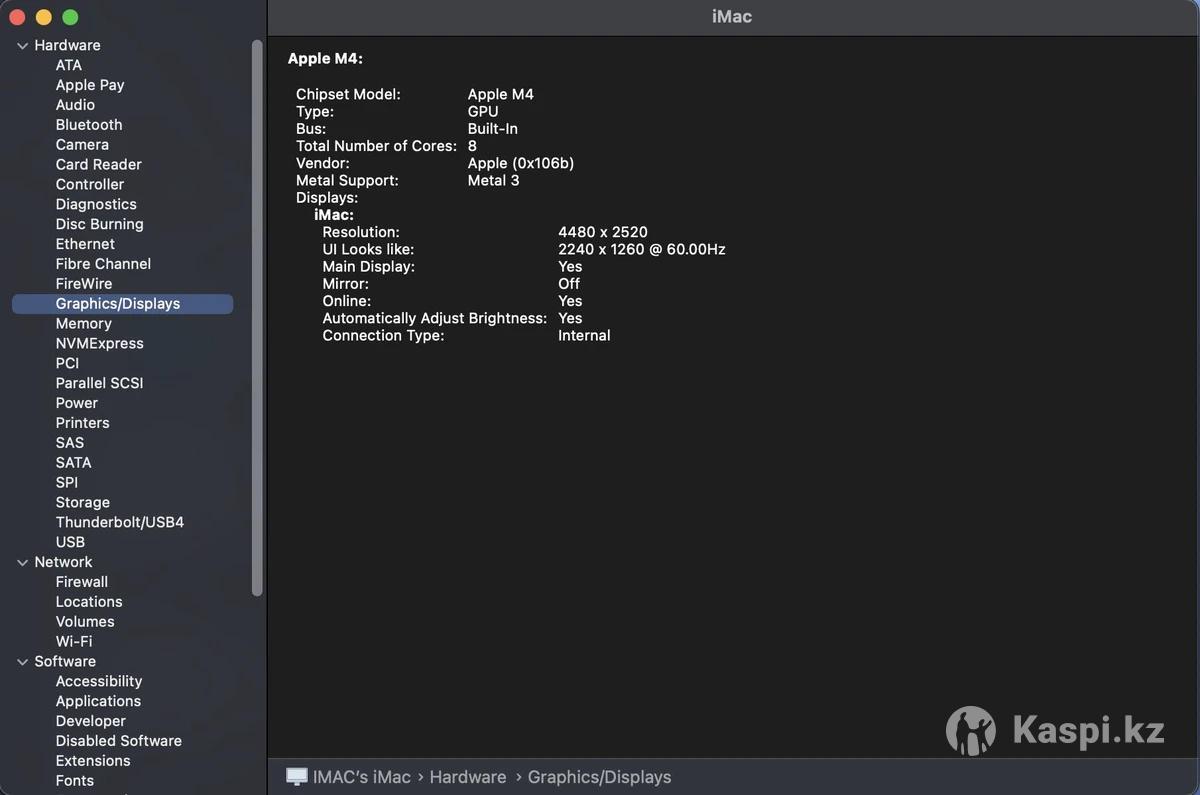Image resolution: width=1200 pixels, height=795 pixels.
Task: Collapse the Network section
Action: (x=22, y=563)
